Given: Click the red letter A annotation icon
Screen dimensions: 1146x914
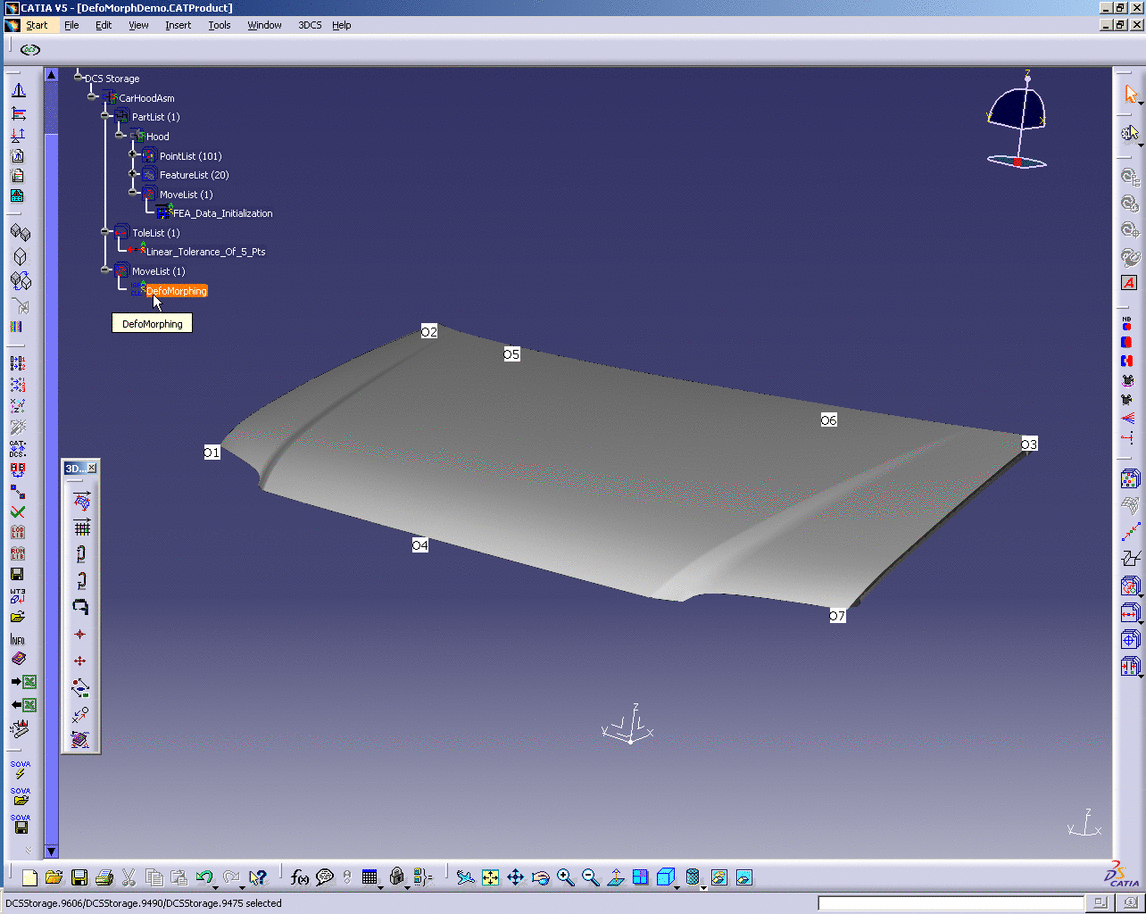Looking at the screenshot, I should point(1129,283).
